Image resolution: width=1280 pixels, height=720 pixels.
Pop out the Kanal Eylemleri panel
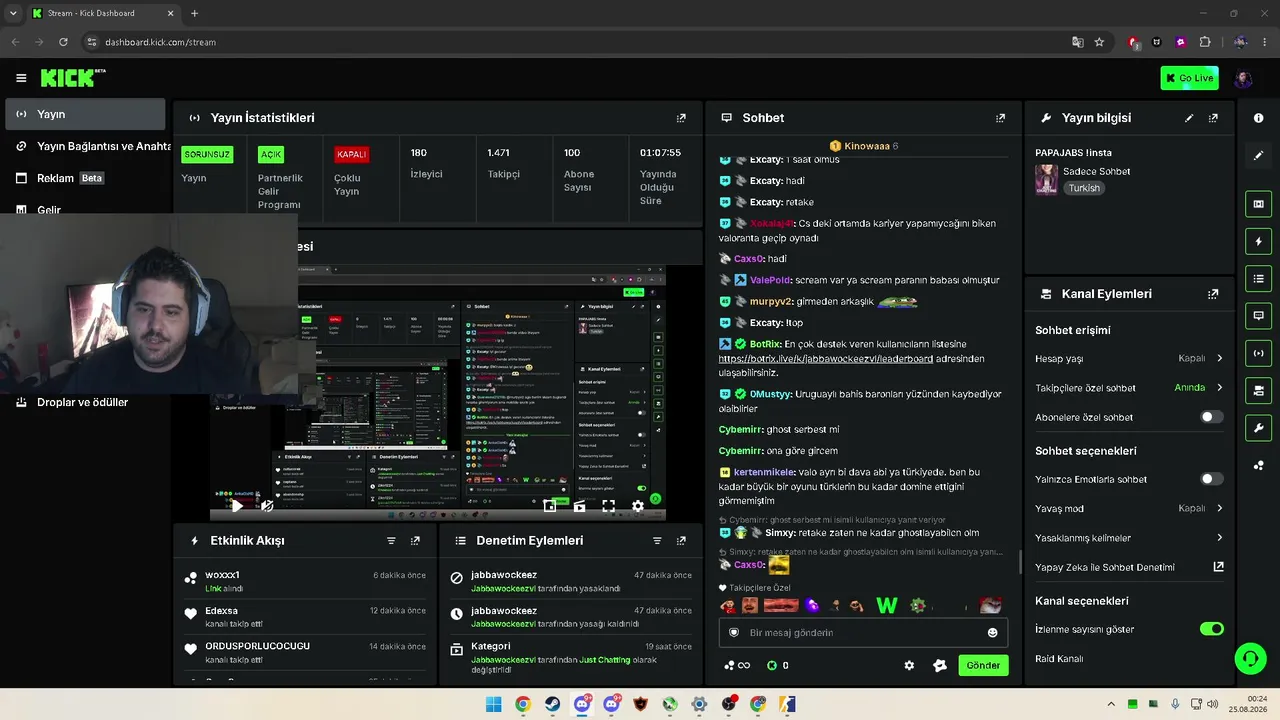[1213, 294]
